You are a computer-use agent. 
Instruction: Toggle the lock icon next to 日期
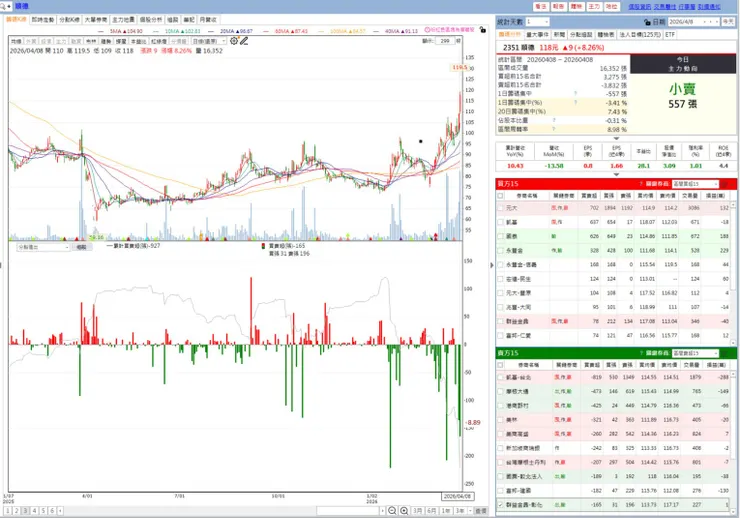click(647, 22)
